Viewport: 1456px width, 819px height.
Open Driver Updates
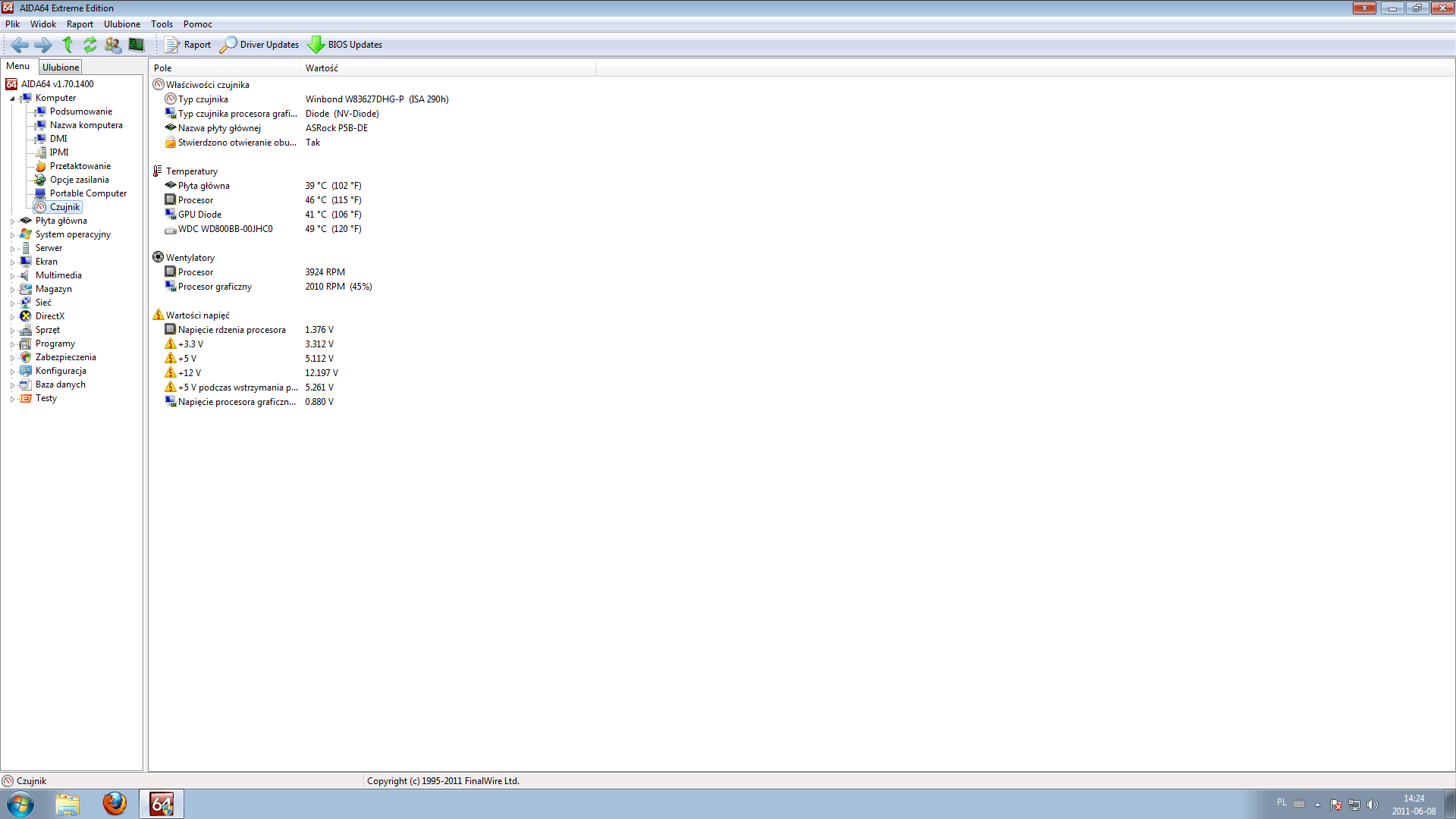tap(259, 45)
